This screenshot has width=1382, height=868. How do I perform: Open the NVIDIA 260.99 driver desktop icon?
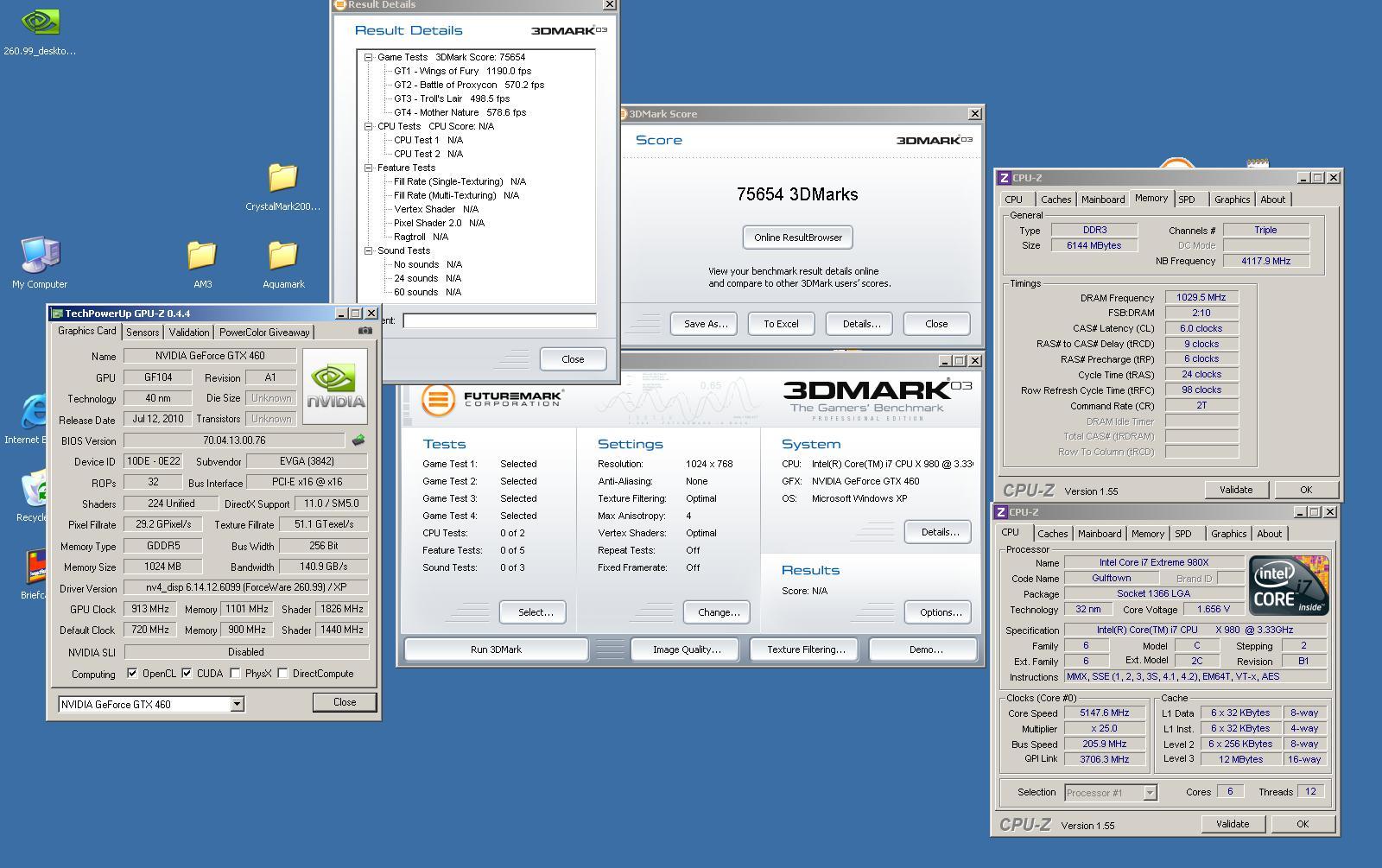39,31
